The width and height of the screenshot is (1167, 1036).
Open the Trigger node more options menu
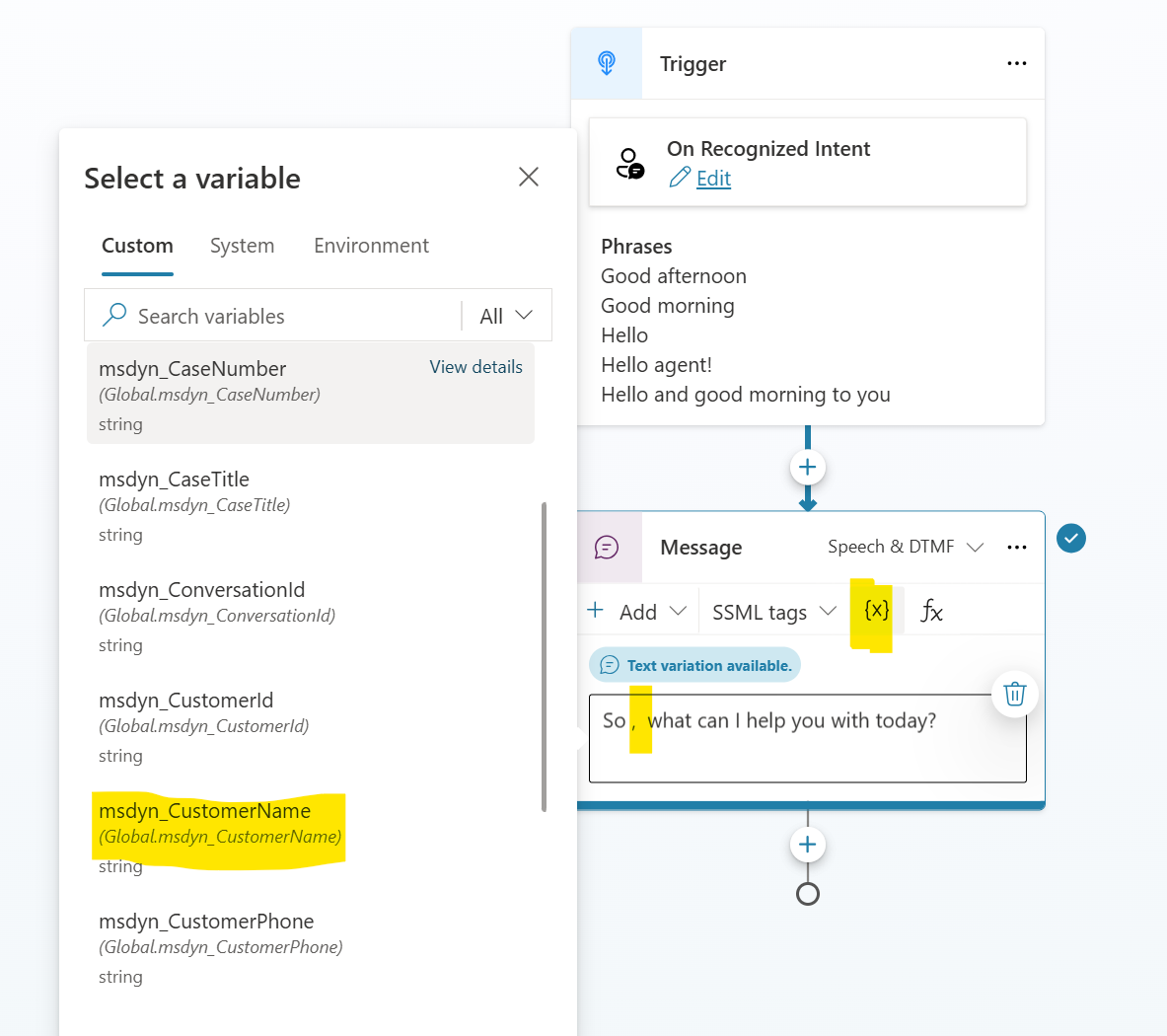[1017, 63]
